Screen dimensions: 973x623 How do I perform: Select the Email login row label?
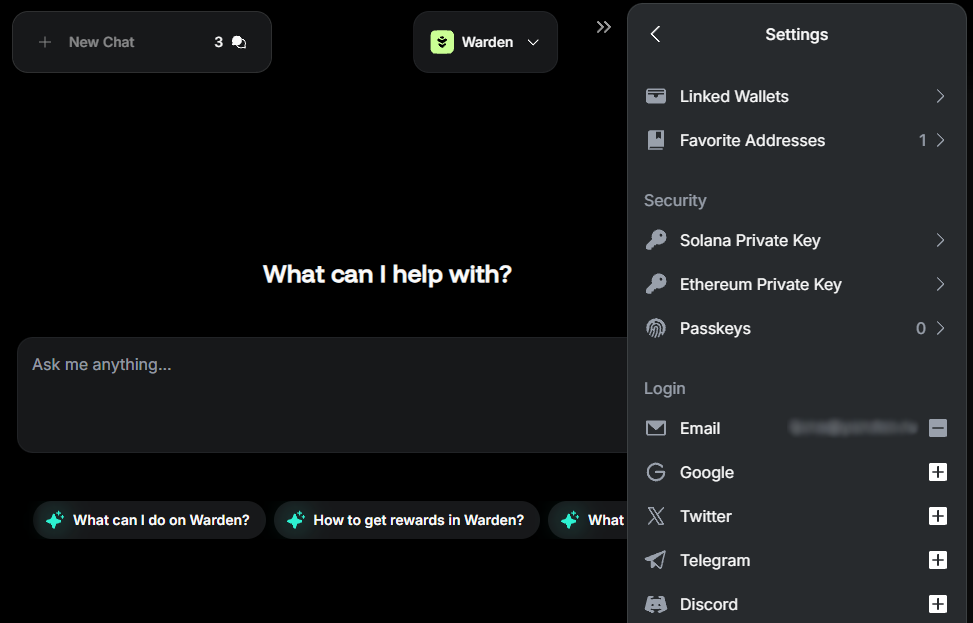(x=700, y=428)
